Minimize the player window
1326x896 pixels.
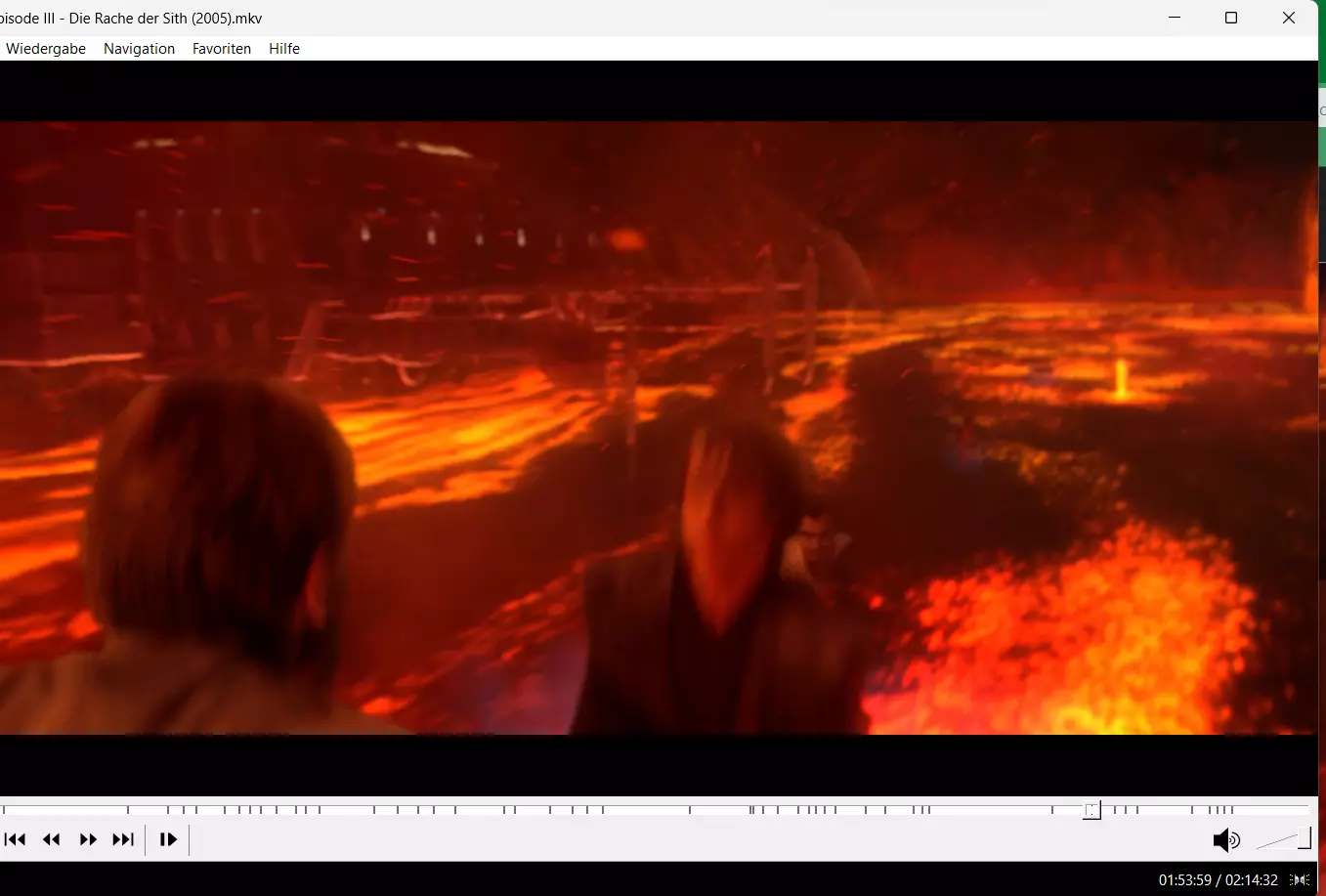click(1175, 18)
